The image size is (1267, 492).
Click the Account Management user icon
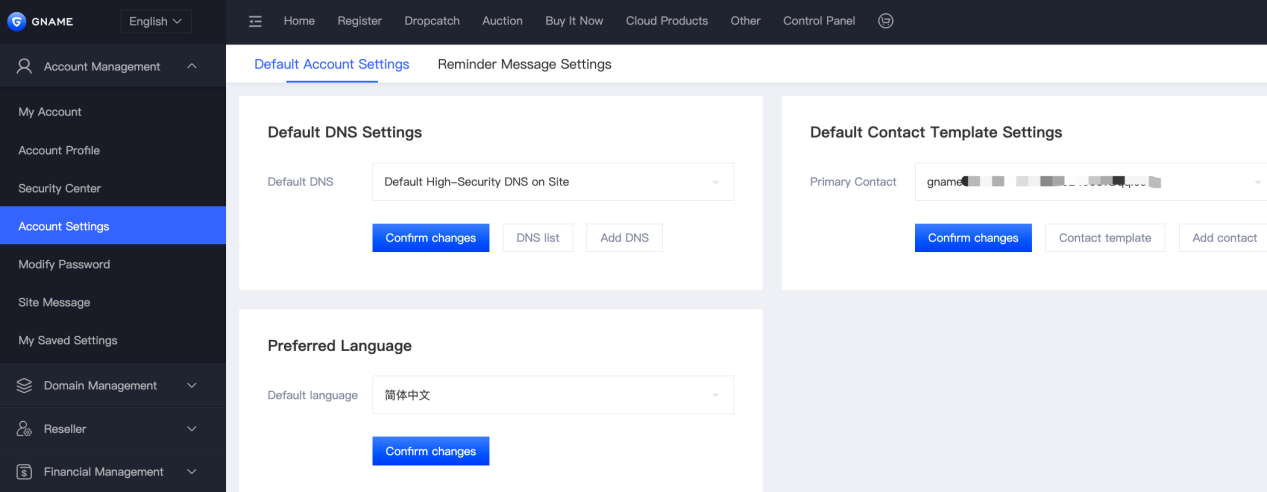click(25, 66)
